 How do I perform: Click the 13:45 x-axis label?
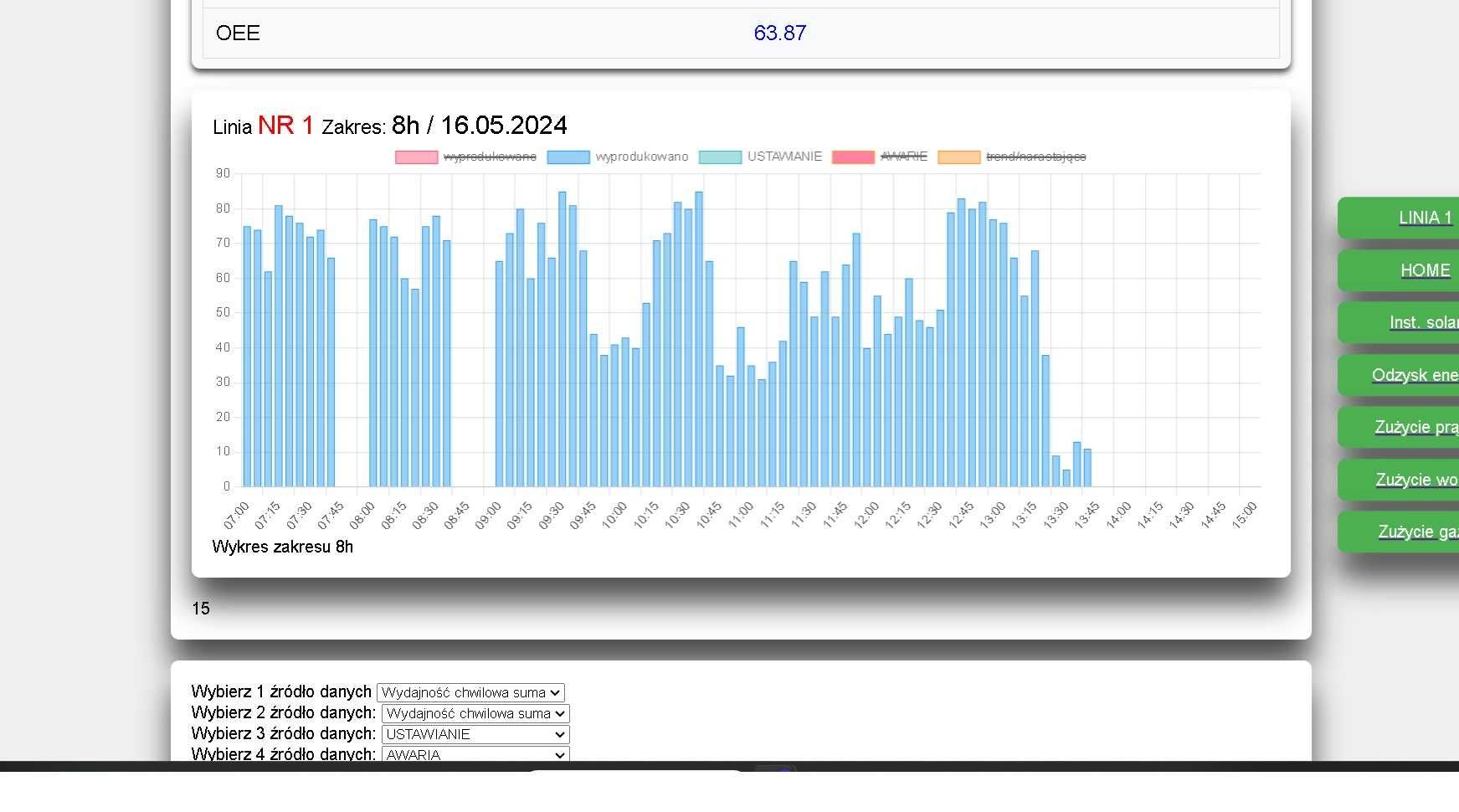pos(1087,516)
